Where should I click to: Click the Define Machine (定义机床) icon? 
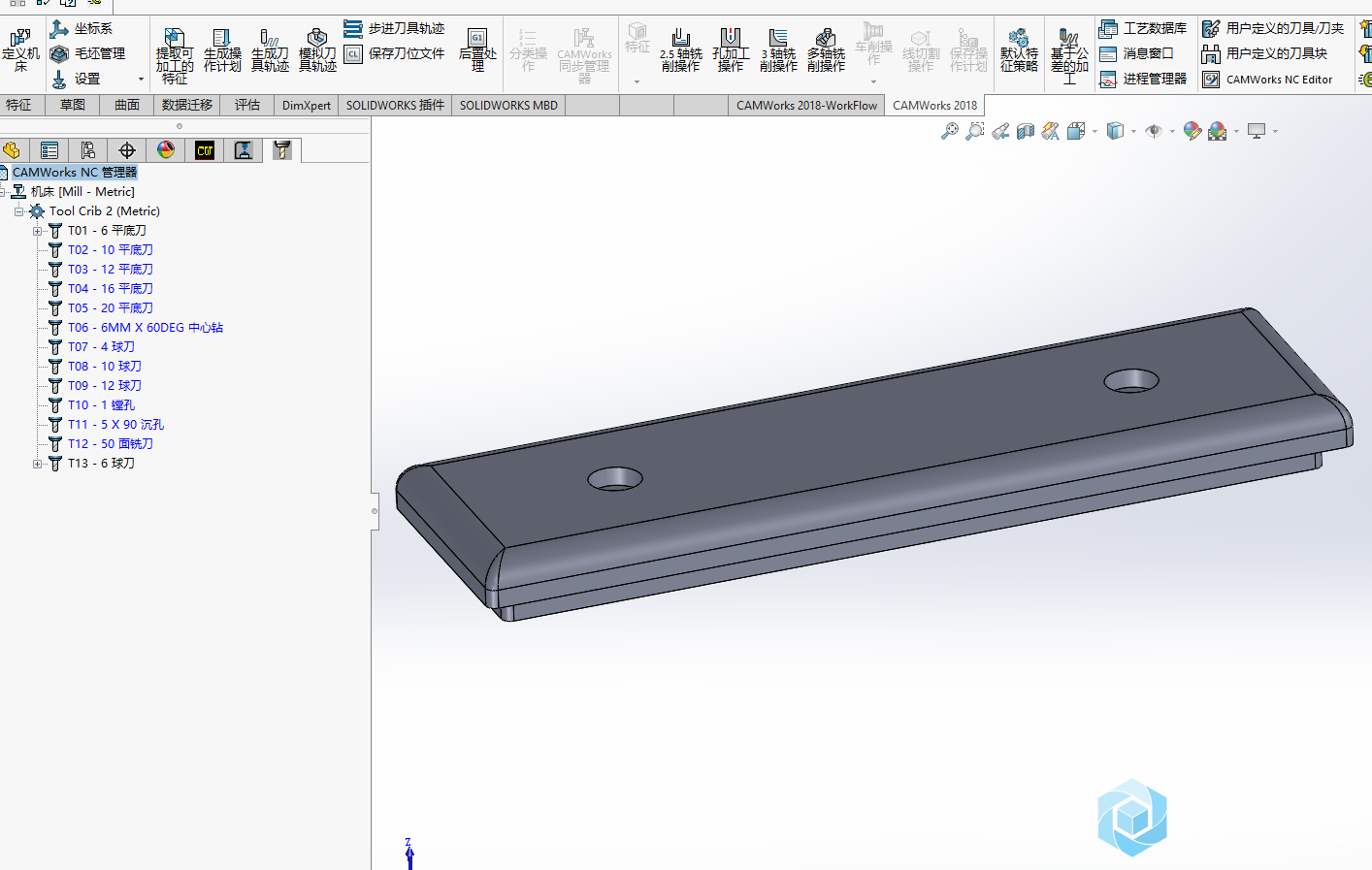(x=20, y=49)
